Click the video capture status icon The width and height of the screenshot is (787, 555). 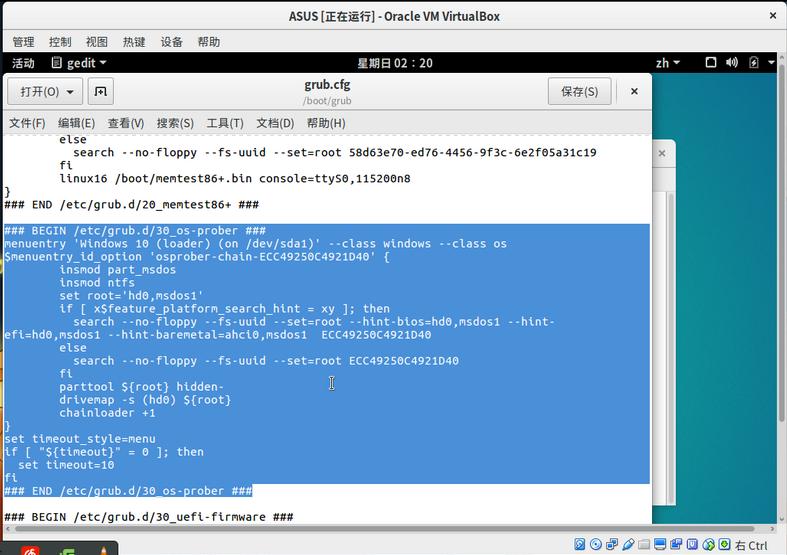coord(676,544)
